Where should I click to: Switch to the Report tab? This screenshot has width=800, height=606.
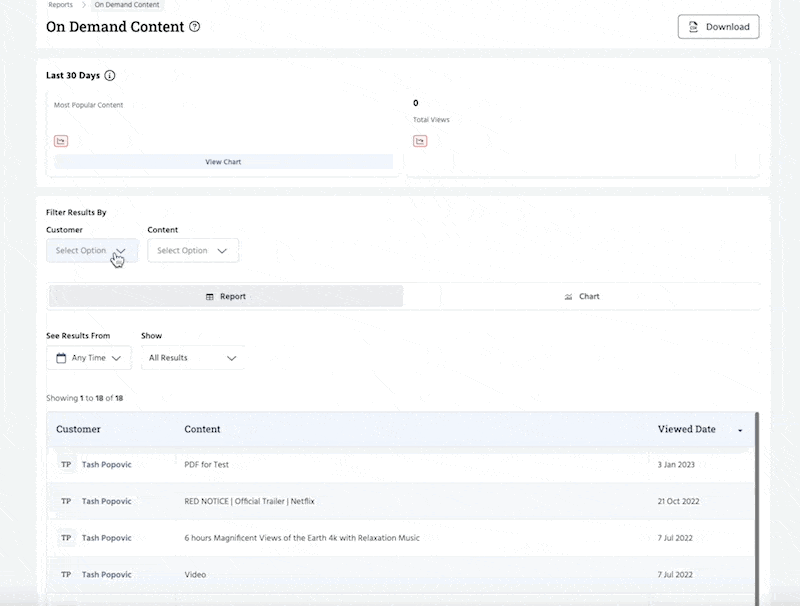click(x=226, y=297)
